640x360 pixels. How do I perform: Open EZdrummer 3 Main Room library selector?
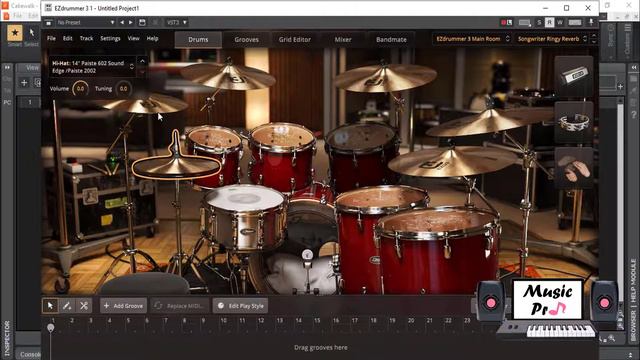pos(472,39)
